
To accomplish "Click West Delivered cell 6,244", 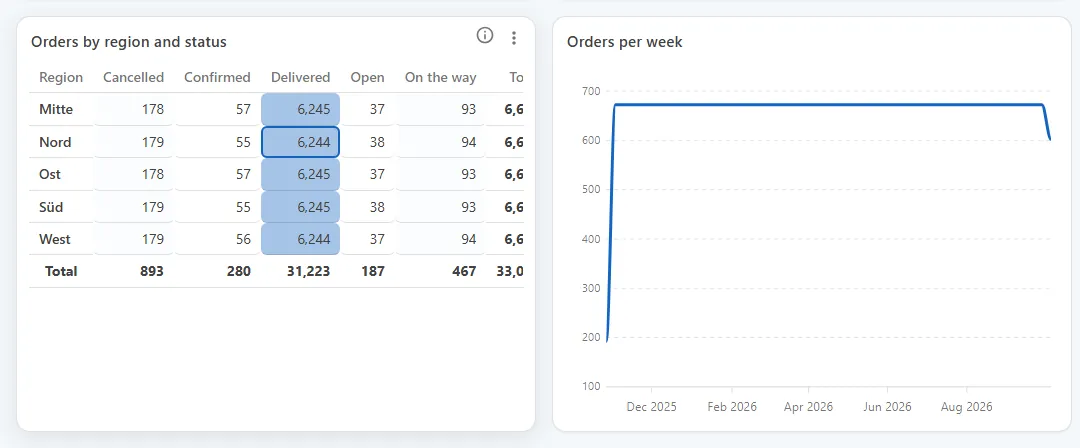I will 300,239.
